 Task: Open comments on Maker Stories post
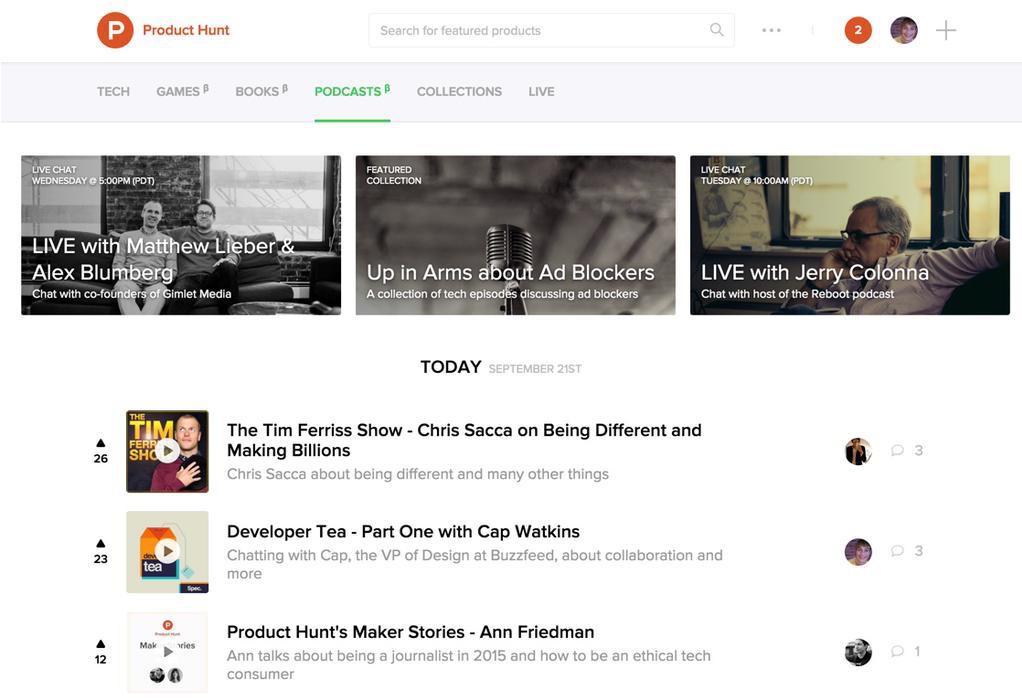click(906, 652)
